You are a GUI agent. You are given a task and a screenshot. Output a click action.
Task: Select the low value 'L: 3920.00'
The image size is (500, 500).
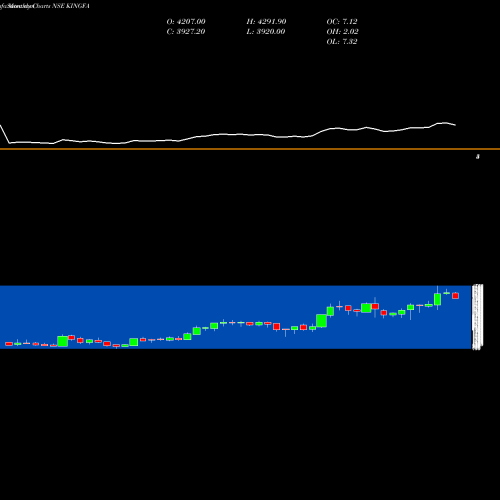(x=266, y=32)
